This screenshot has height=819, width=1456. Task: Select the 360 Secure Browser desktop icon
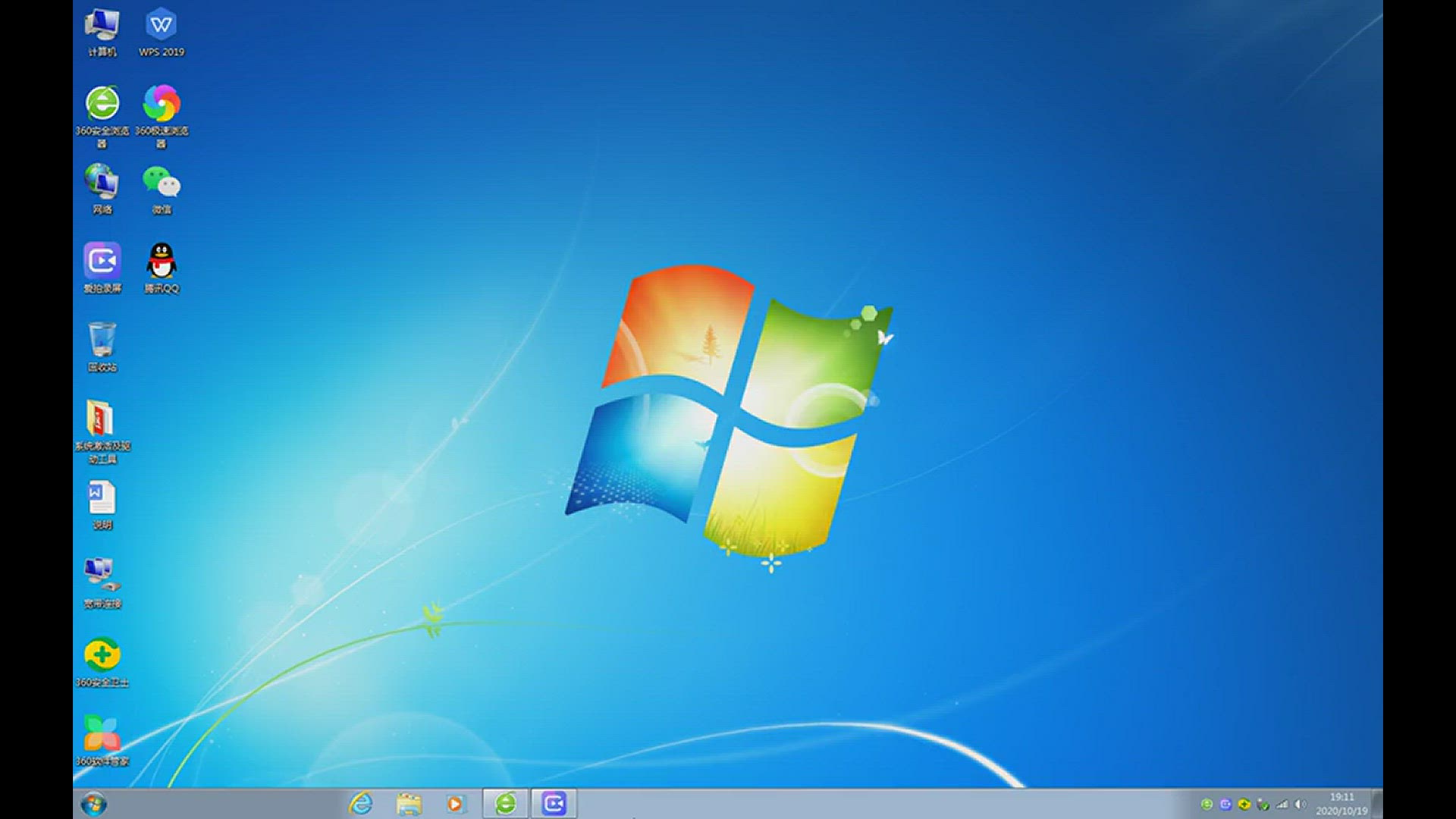coord(102,105)
